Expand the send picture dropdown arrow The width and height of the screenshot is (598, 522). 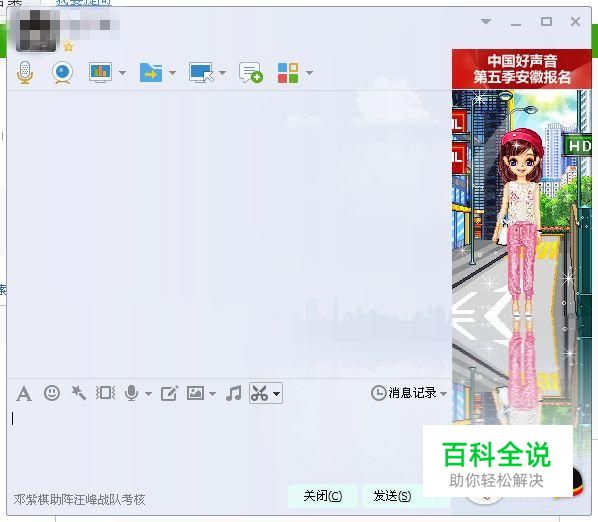click(x=212, y=394)
